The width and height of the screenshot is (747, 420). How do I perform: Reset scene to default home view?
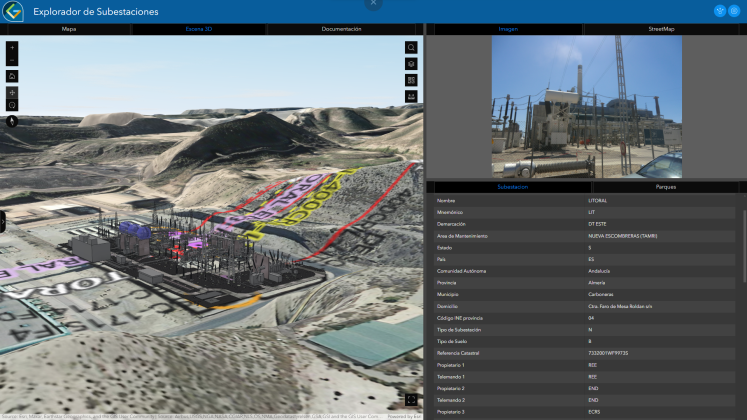tap(12, 76)
